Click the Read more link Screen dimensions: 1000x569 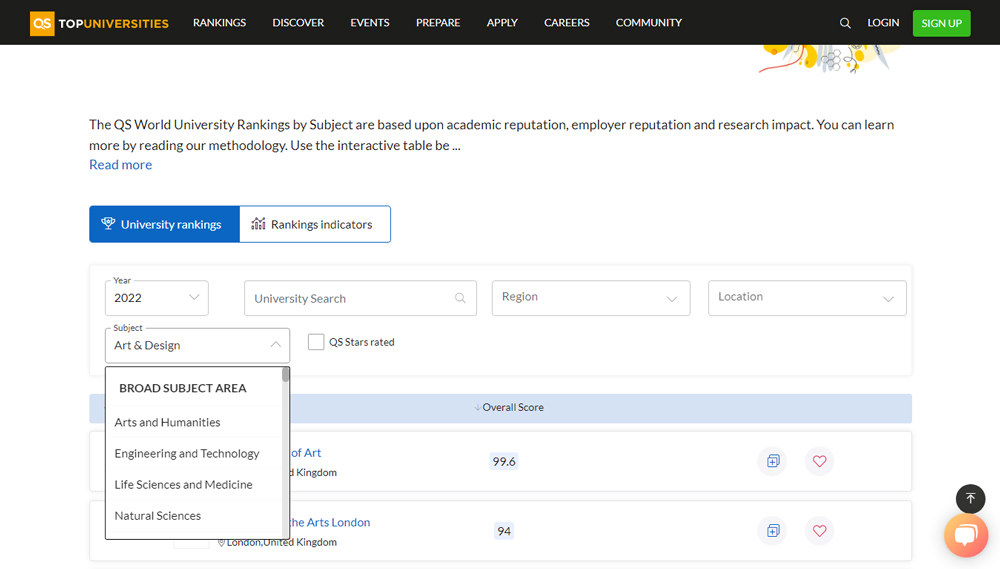(121, 165)
